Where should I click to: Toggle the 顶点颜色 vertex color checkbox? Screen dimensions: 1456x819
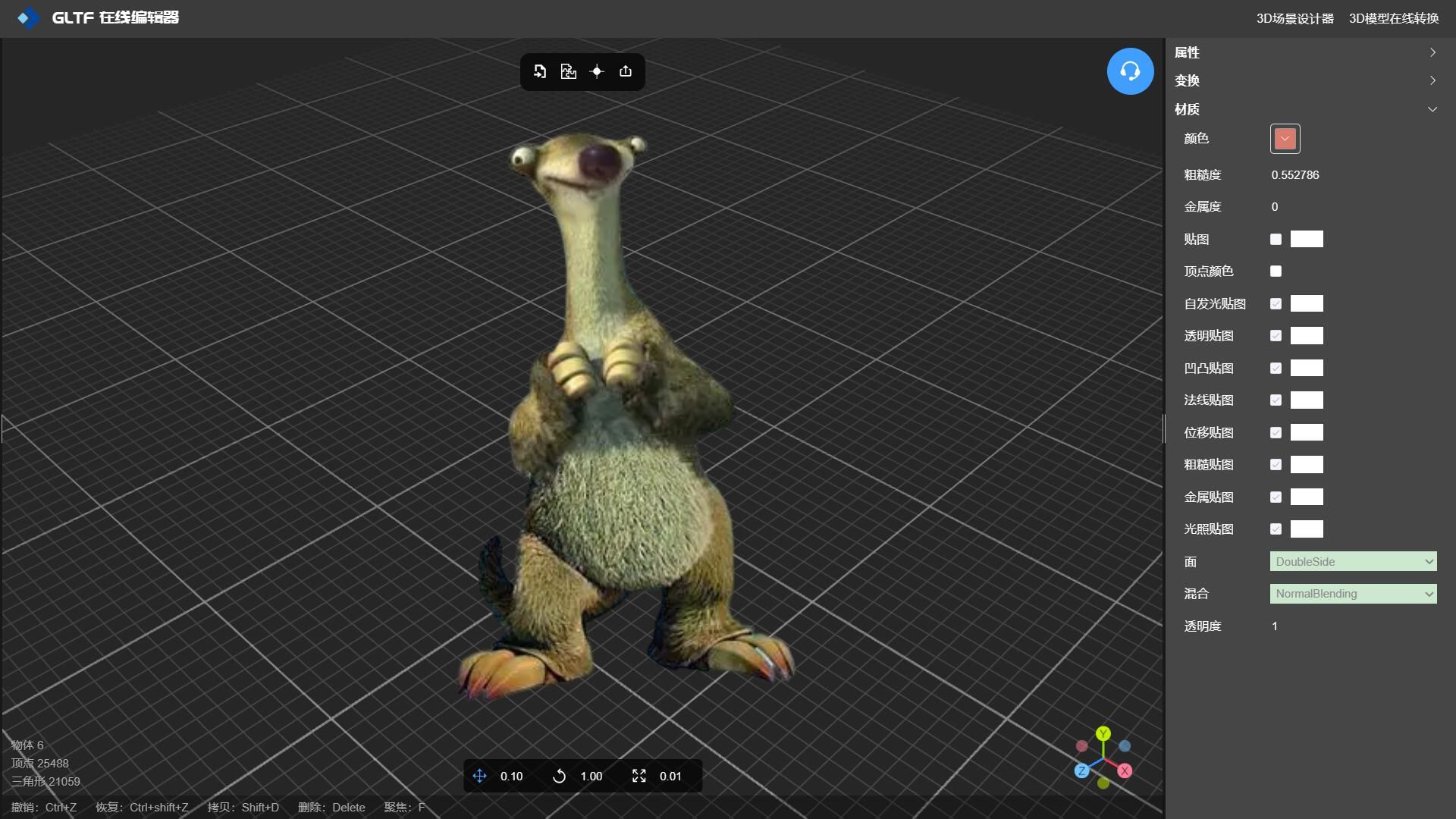1276,271
